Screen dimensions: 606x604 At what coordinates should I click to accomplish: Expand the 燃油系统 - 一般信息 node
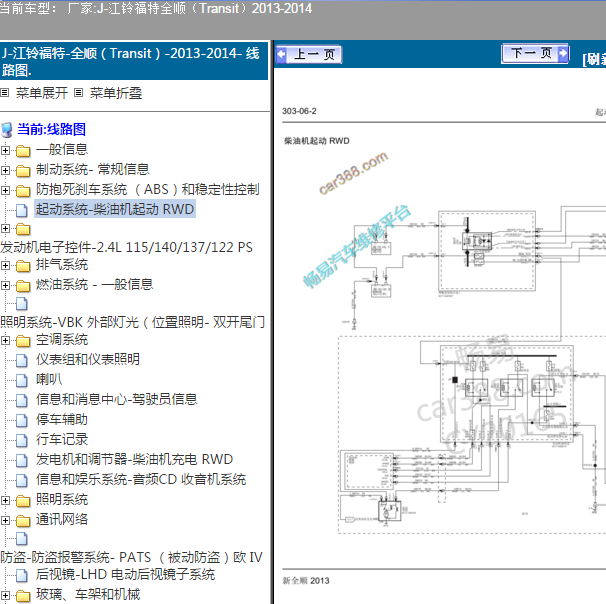6,285
